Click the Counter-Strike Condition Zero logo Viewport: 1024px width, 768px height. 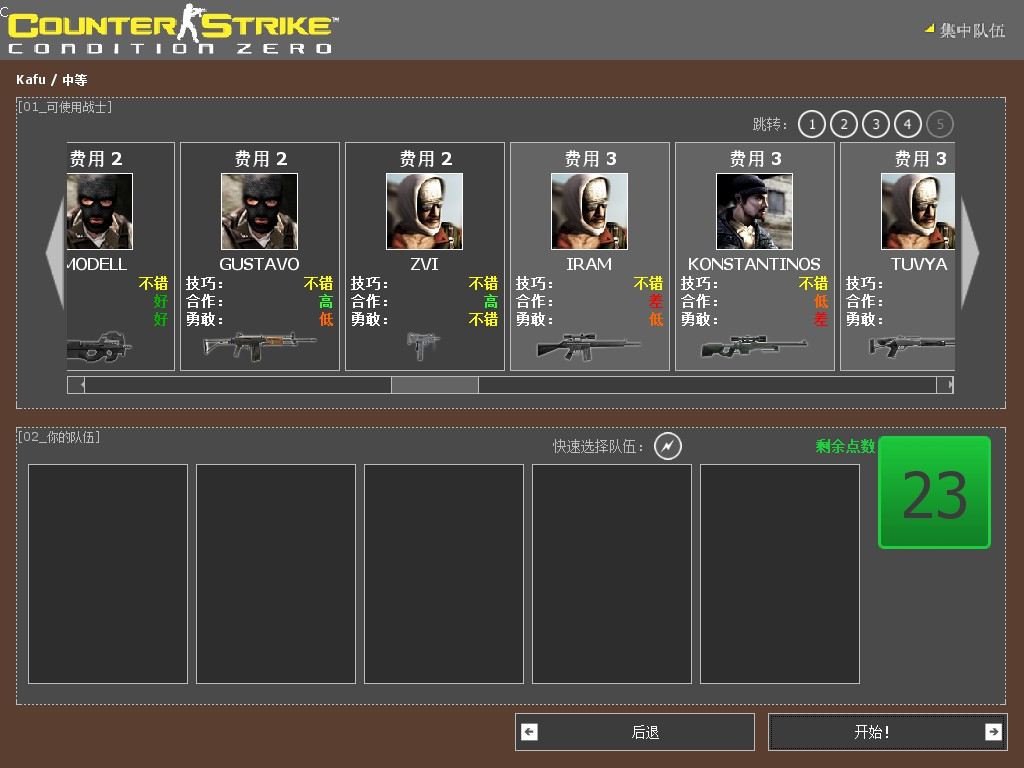click(172, 30)
